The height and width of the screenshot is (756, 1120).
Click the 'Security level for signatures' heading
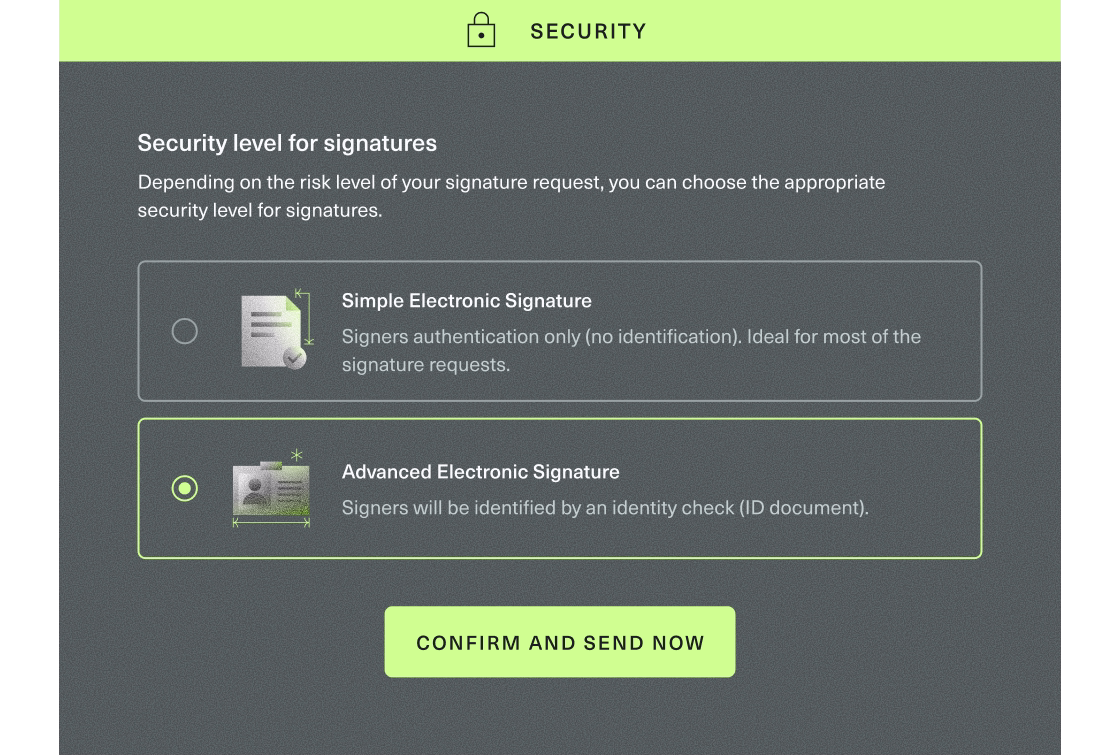287,143
